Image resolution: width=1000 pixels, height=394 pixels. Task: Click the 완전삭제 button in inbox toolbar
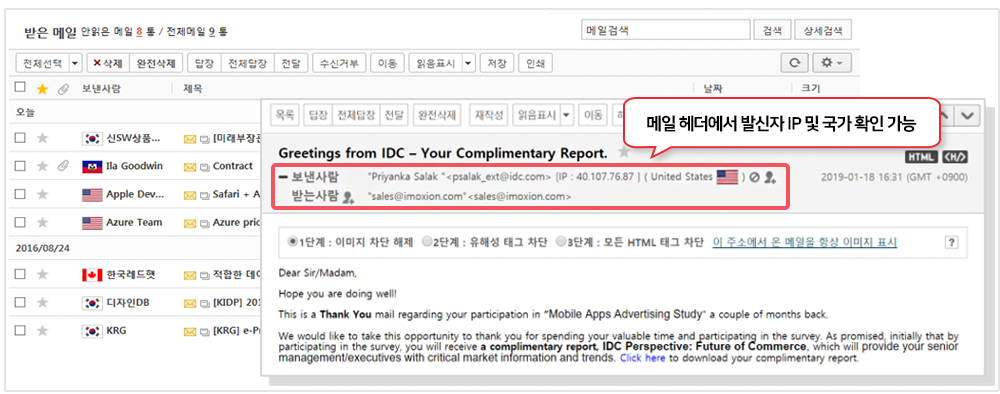(156, 63)
